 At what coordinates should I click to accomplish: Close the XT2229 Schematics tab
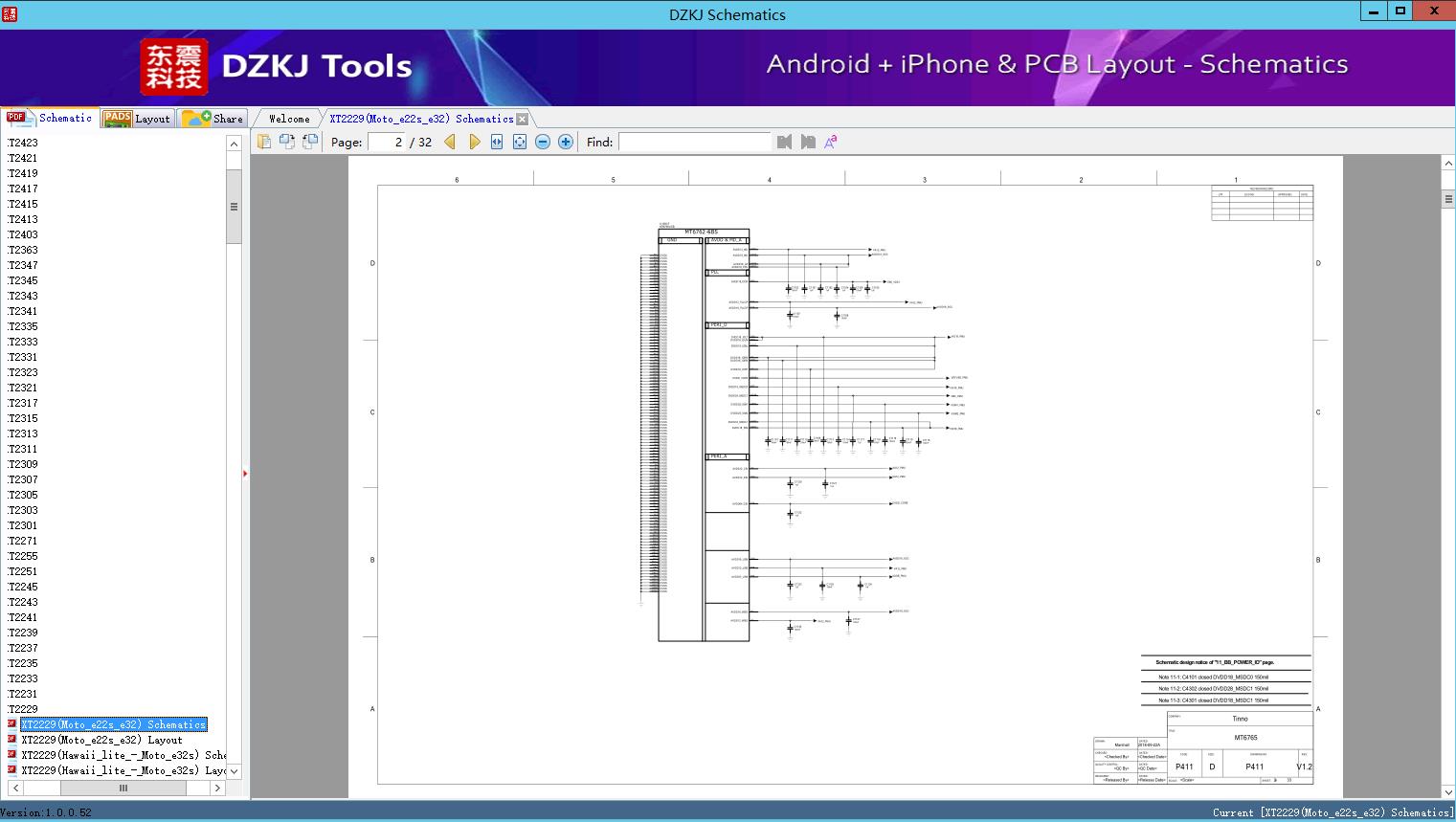point(523,119)
